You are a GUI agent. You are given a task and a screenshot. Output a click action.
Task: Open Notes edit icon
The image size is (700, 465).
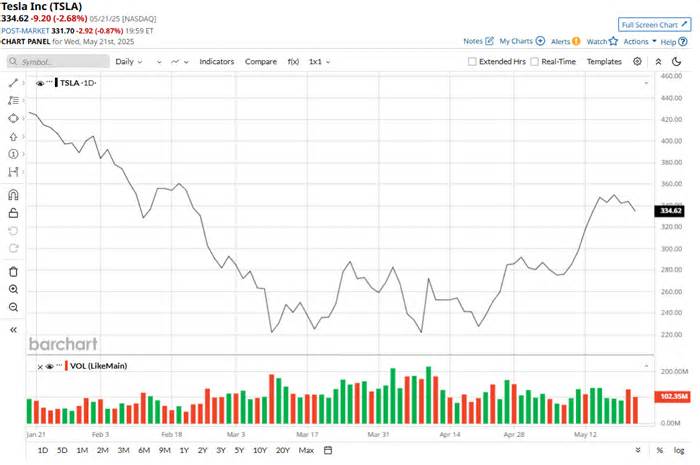489,41
